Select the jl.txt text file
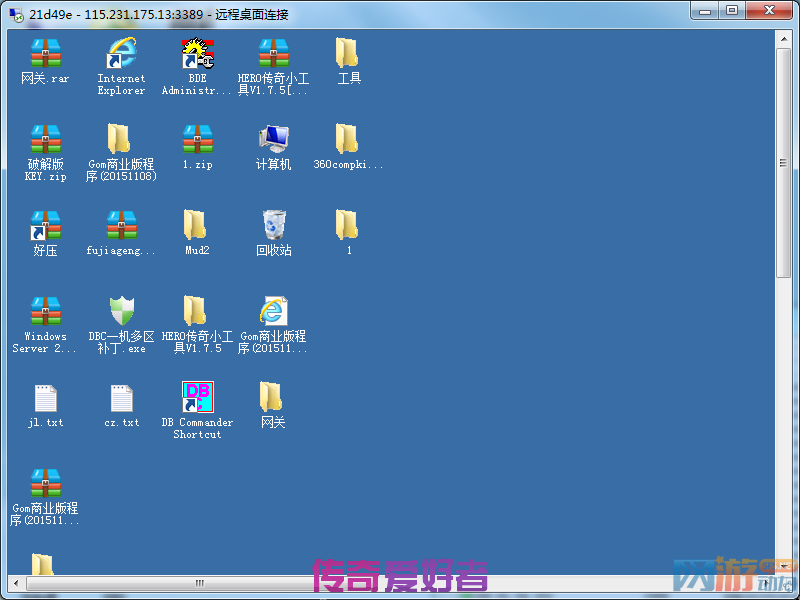The height and width of the screenshot is (600, 800). coord(45,398)
